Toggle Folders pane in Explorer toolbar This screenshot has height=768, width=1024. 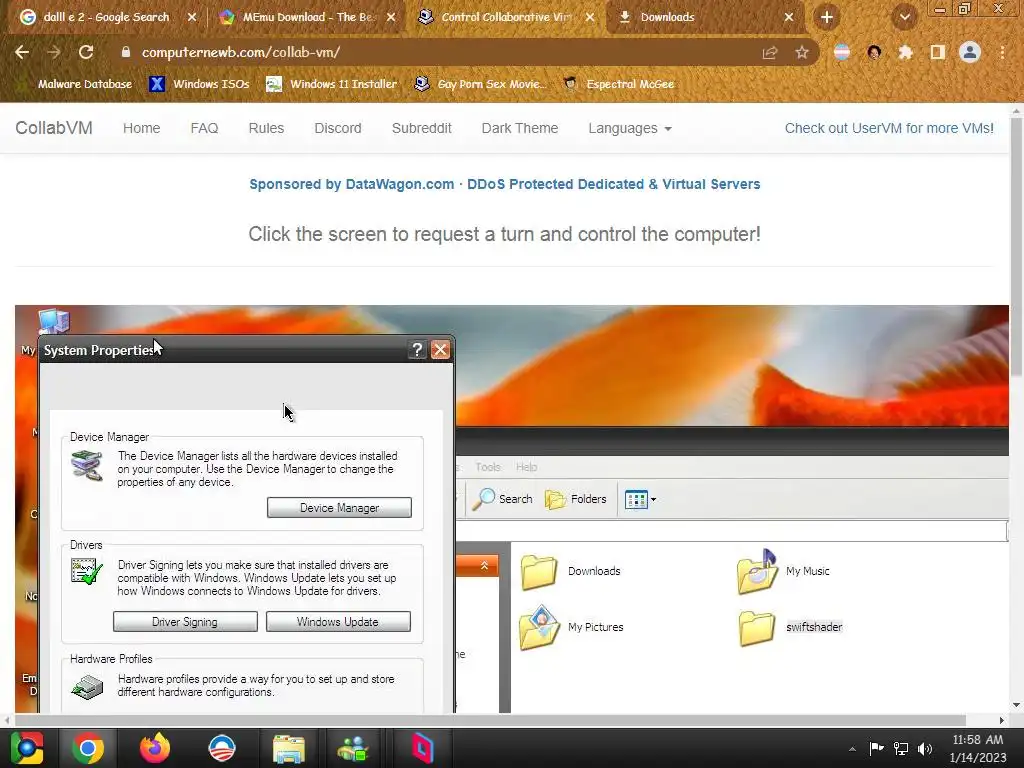[575, 499]
